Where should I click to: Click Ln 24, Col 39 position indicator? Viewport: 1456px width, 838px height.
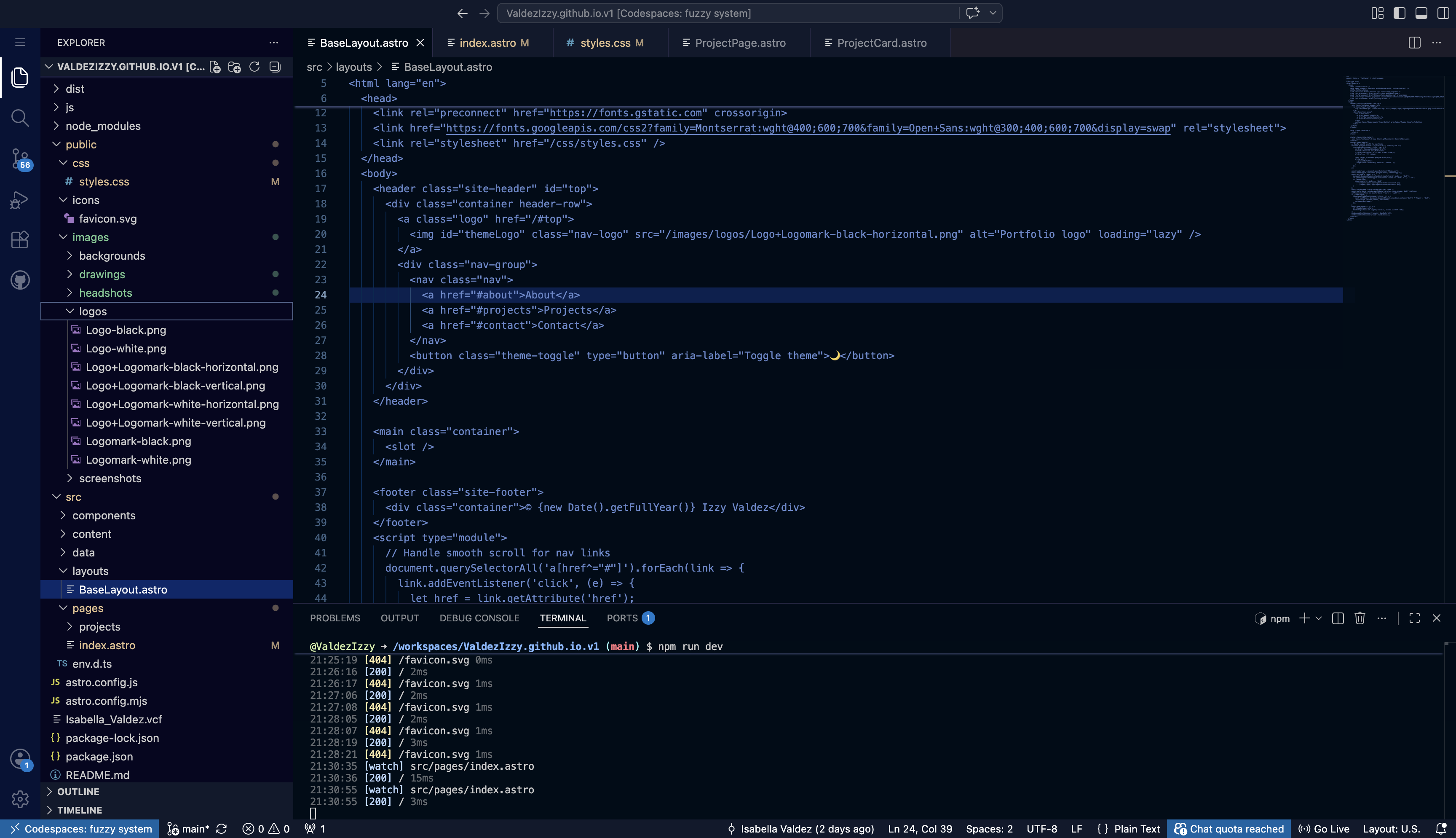[920, 829]
